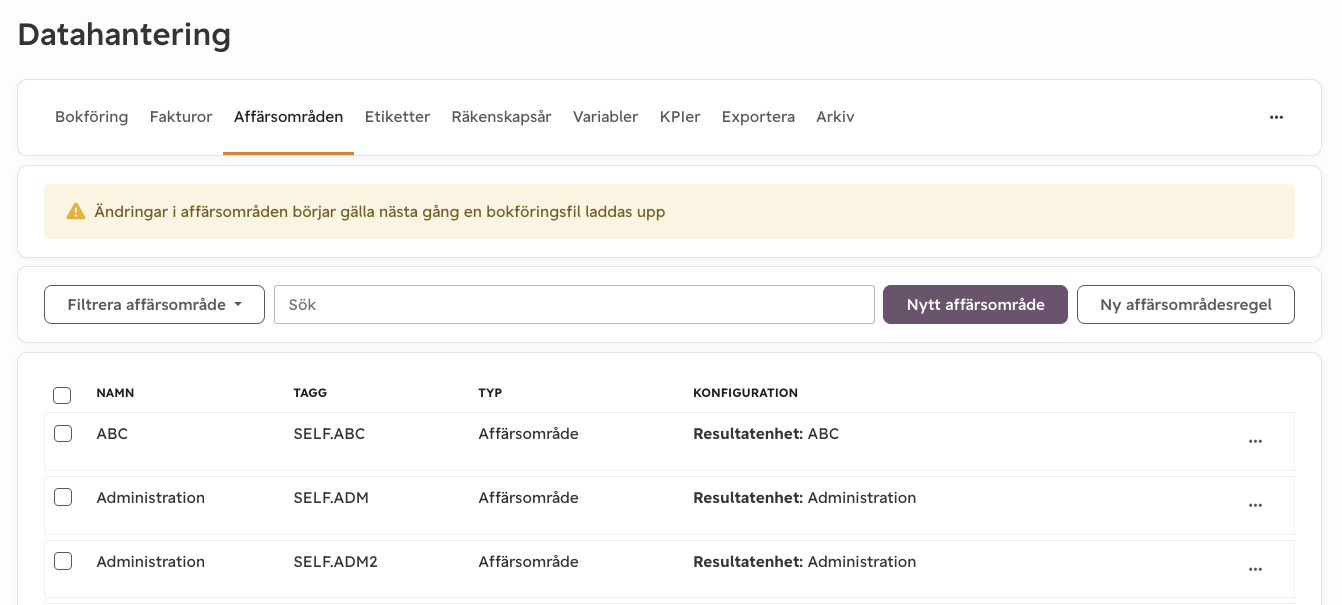Select the checkbox for SELF.ADM2 row

click(63, 561)
